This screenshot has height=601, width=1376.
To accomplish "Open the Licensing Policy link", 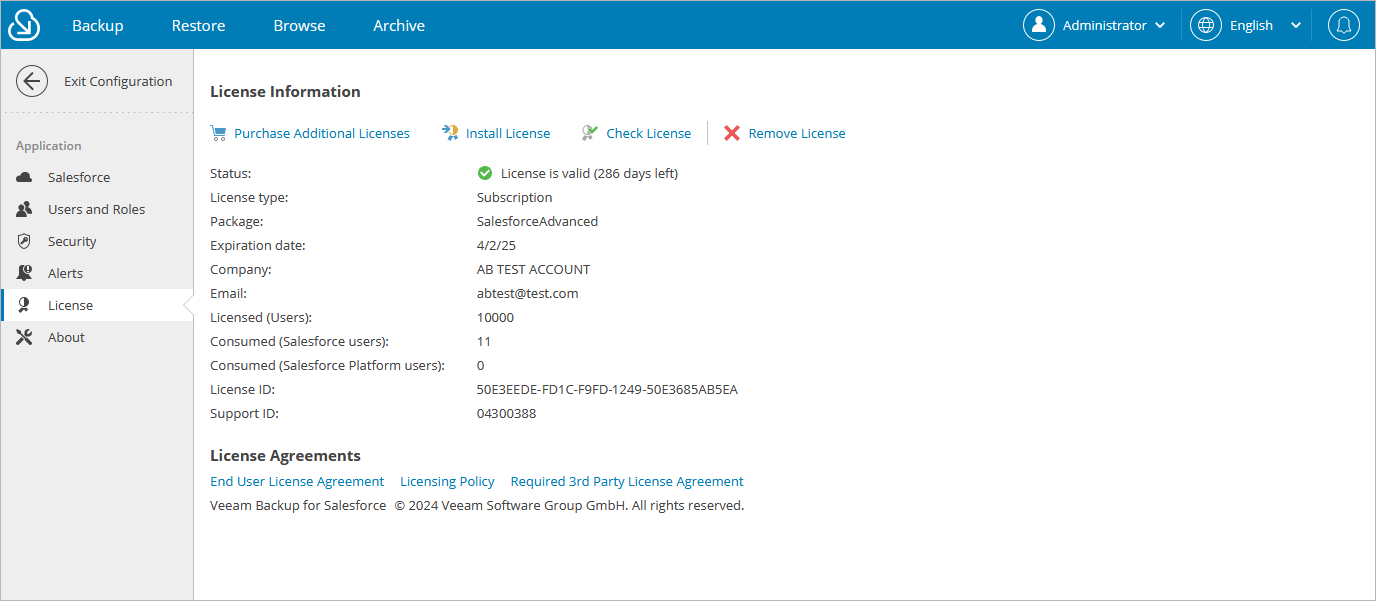I will (447, 481).
